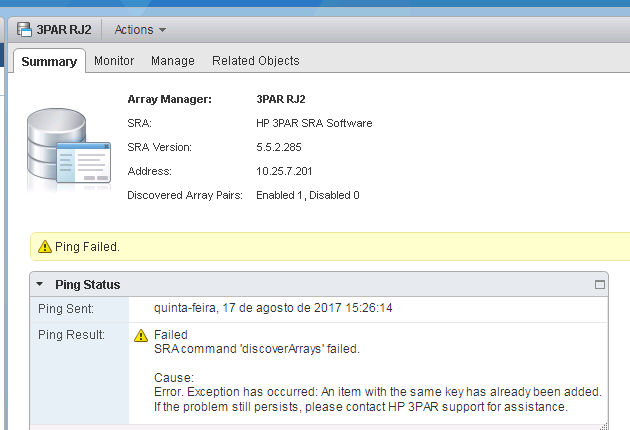The image size is (630, 430).
Task: Click the warning icon next to Failed result
Action: tap(141, 335)
